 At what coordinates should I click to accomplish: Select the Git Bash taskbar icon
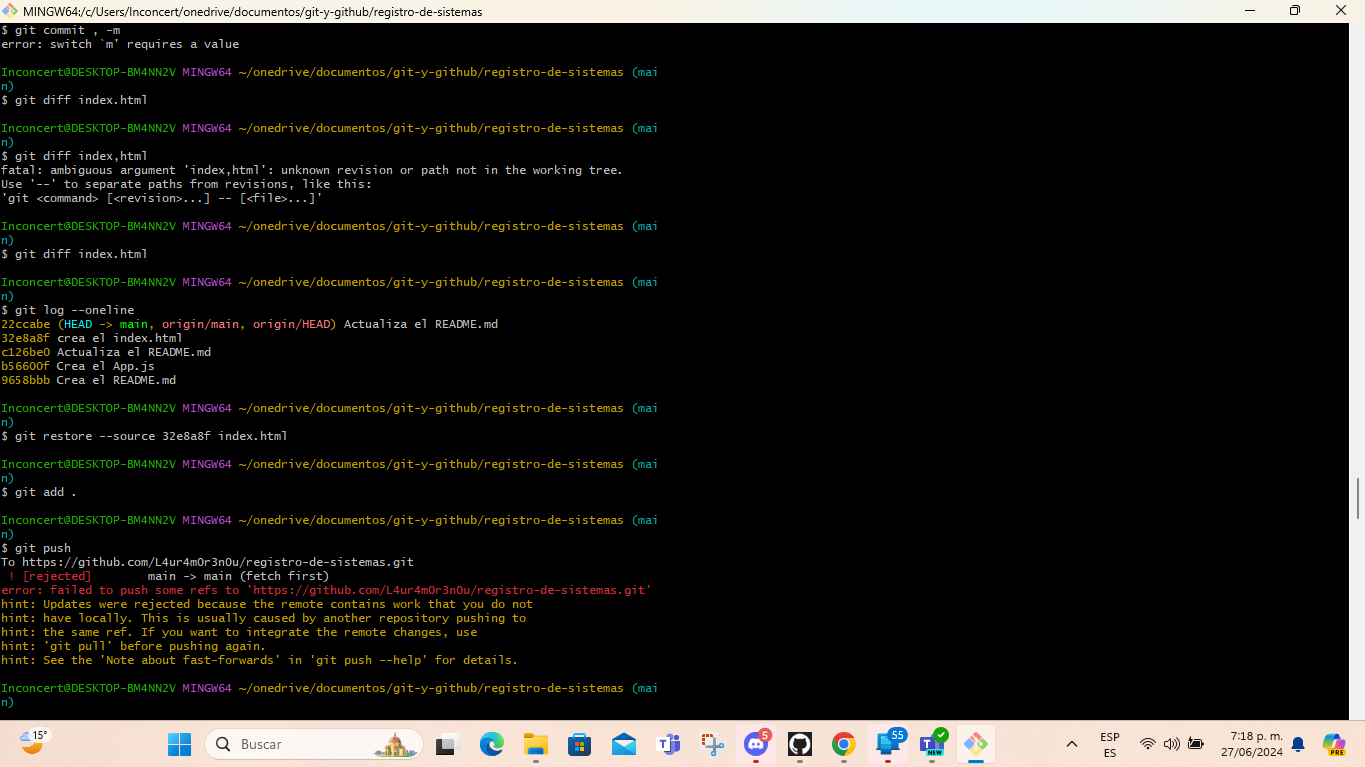pos(976,744)
